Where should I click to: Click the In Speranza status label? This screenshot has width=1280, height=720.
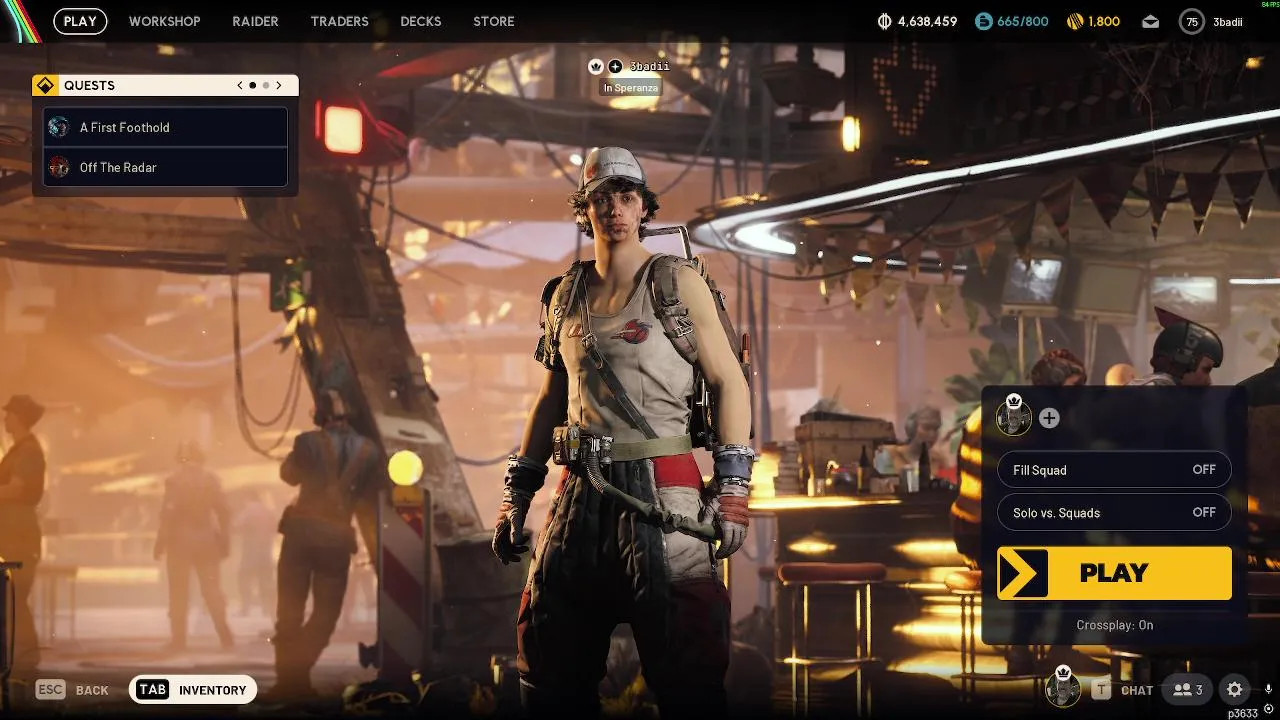click(630, 88)
